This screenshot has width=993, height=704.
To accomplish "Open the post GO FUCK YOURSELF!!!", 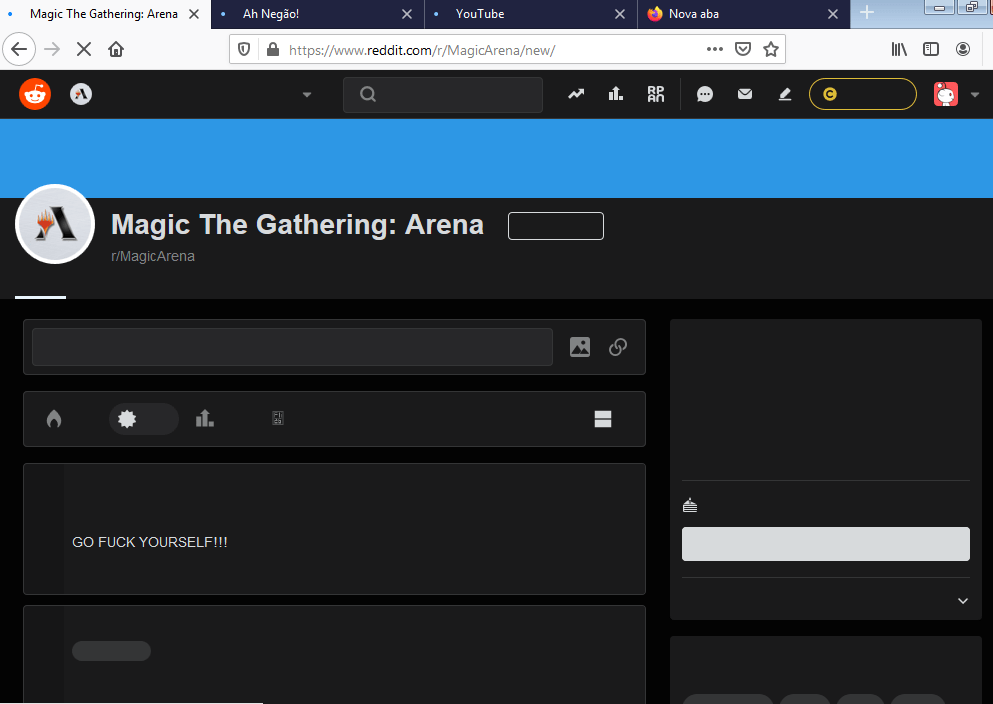I will [x=149, y=542].
